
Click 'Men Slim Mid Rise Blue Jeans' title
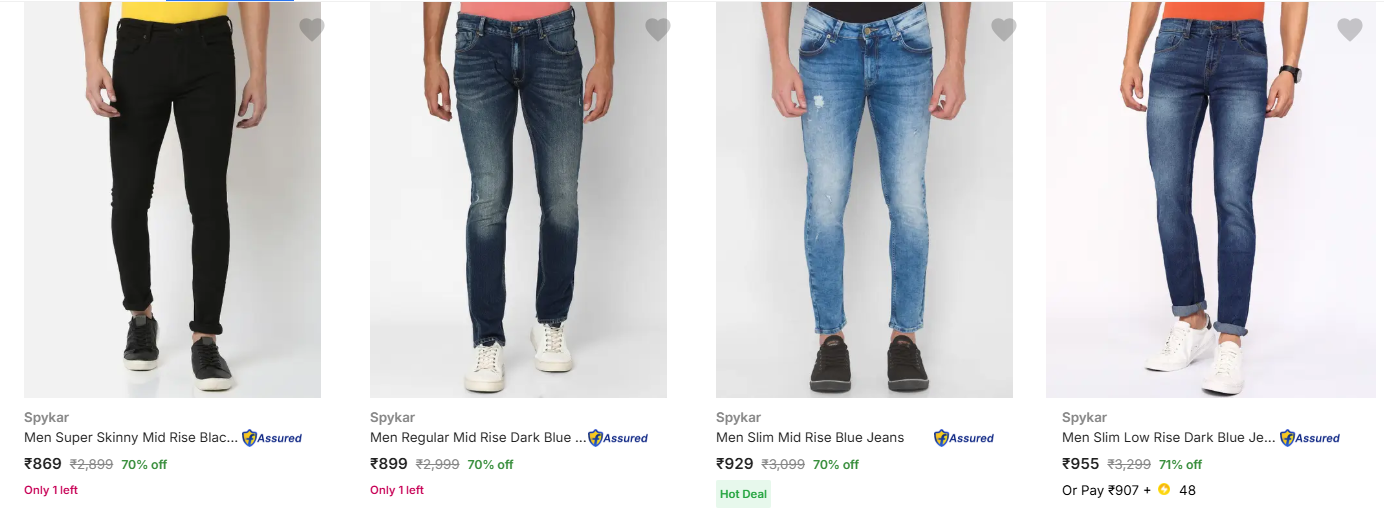tap(810, 437)
